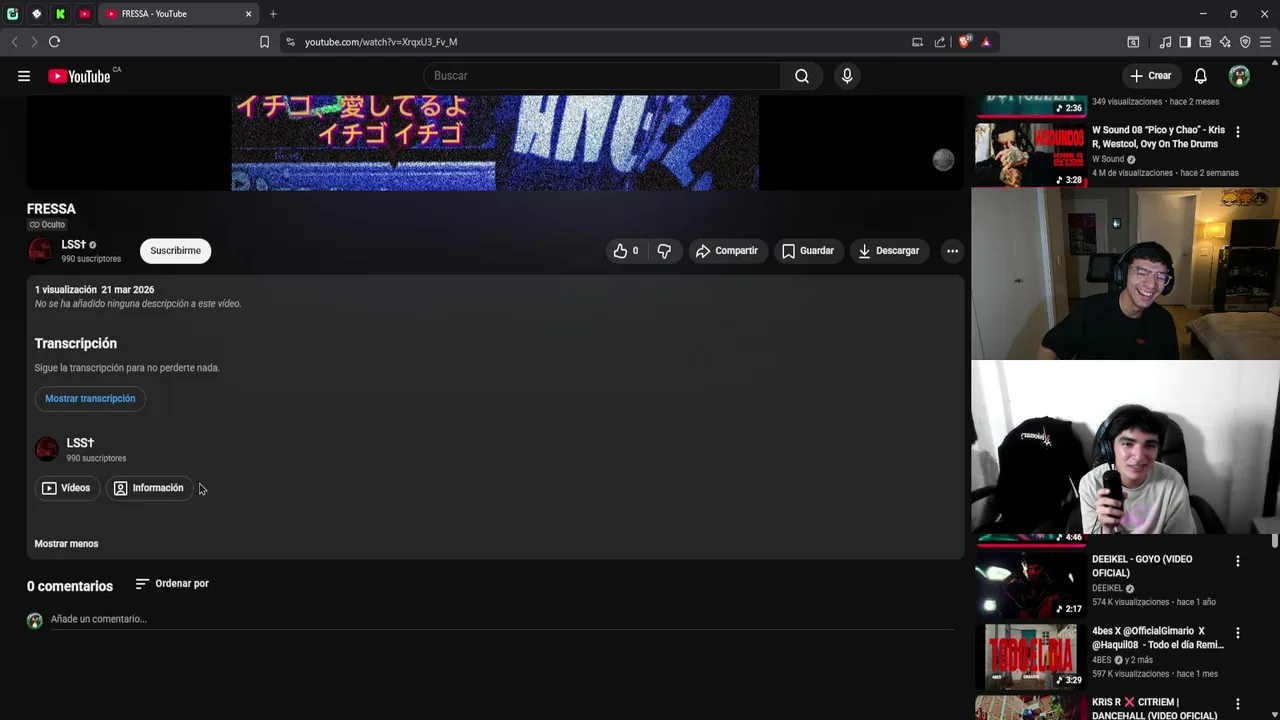The image size is (1280, 720).
Task: Focus the Buscar search field
Action: [602, 76]
